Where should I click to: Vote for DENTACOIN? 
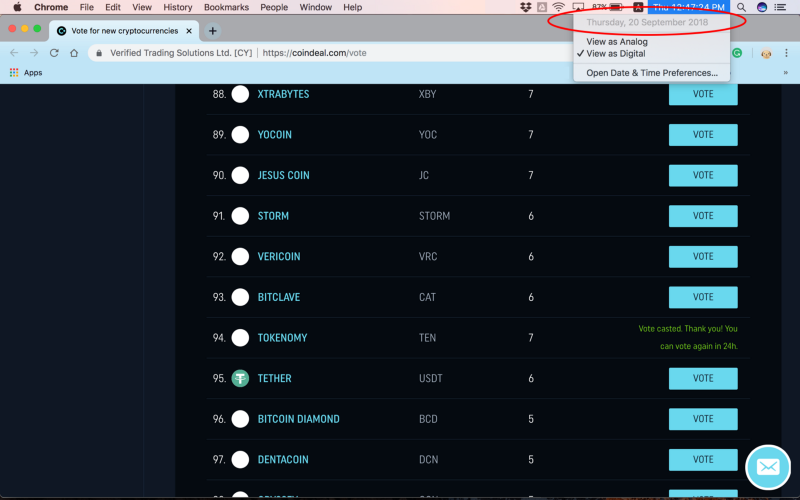tap(703, 460)
